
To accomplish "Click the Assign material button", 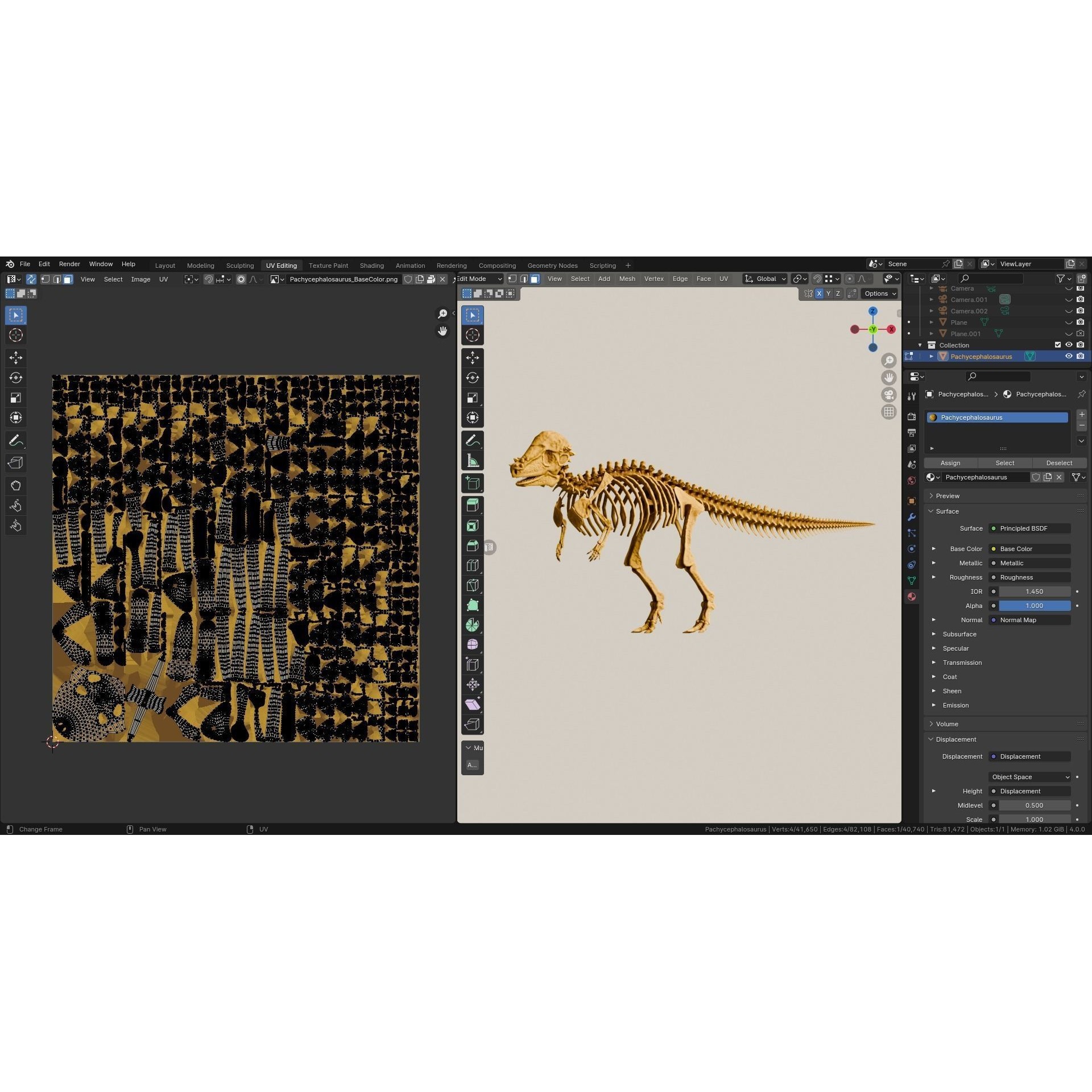I will click(x=950, y=463).
